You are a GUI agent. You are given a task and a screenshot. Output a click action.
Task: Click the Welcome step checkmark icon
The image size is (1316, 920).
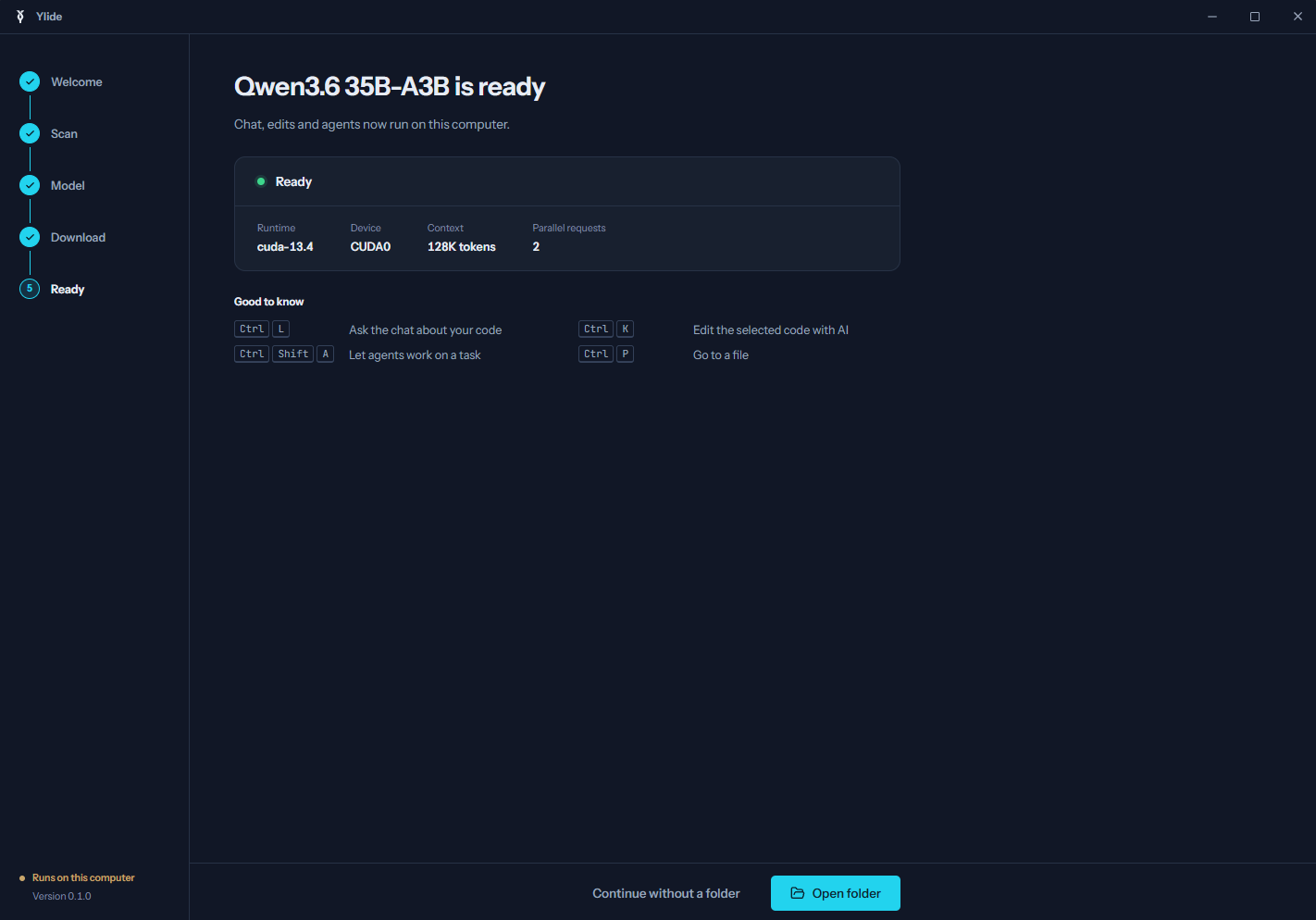click(x=30, y=81)
